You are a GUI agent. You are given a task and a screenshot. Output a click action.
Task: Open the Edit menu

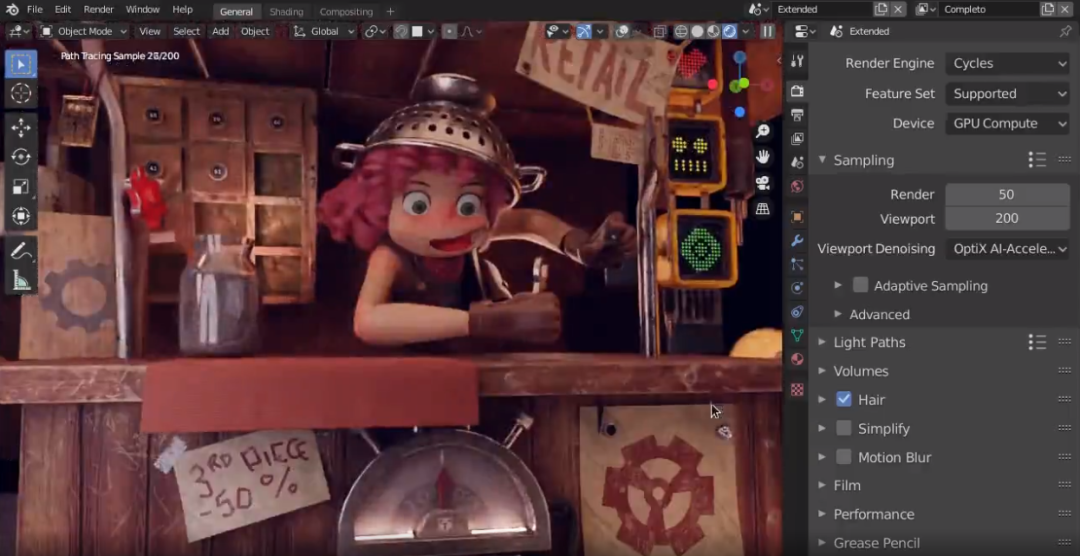63,10
